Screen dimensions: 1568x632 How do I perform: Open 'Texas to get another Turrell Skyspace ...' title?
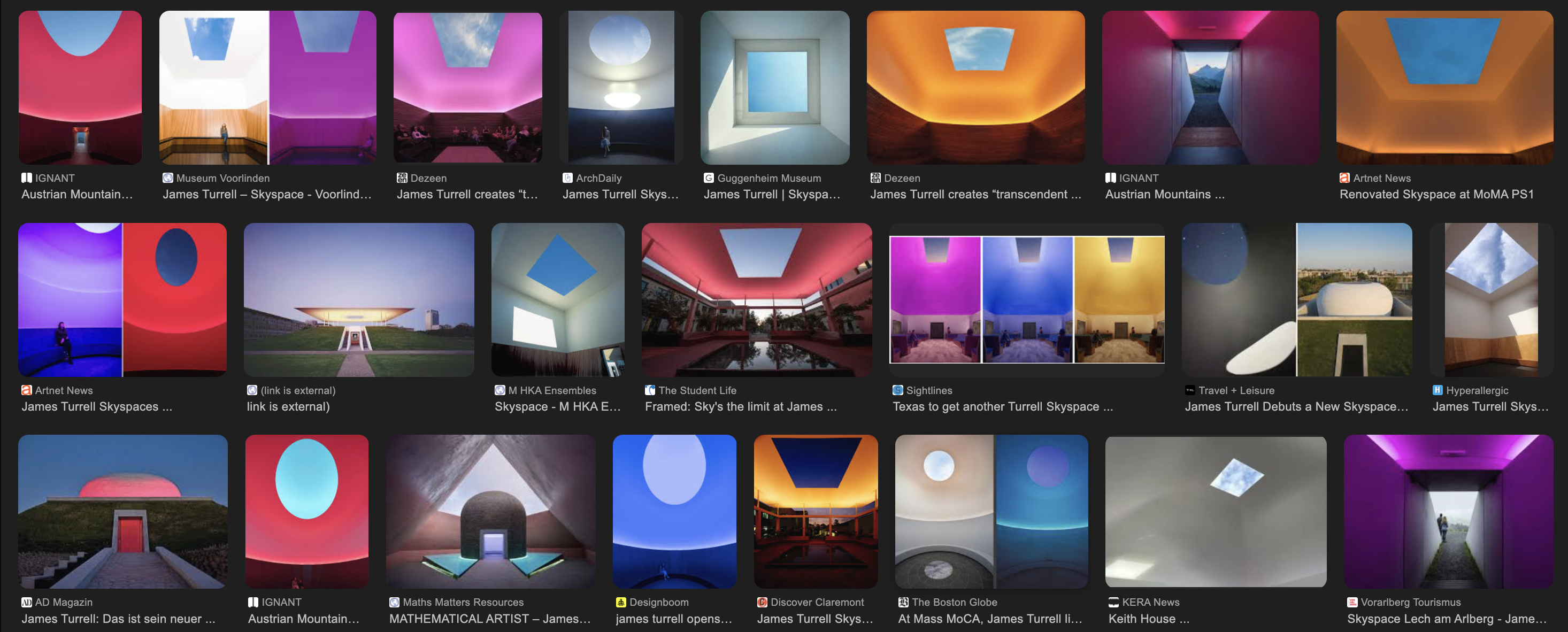[x=1003, y=407]
